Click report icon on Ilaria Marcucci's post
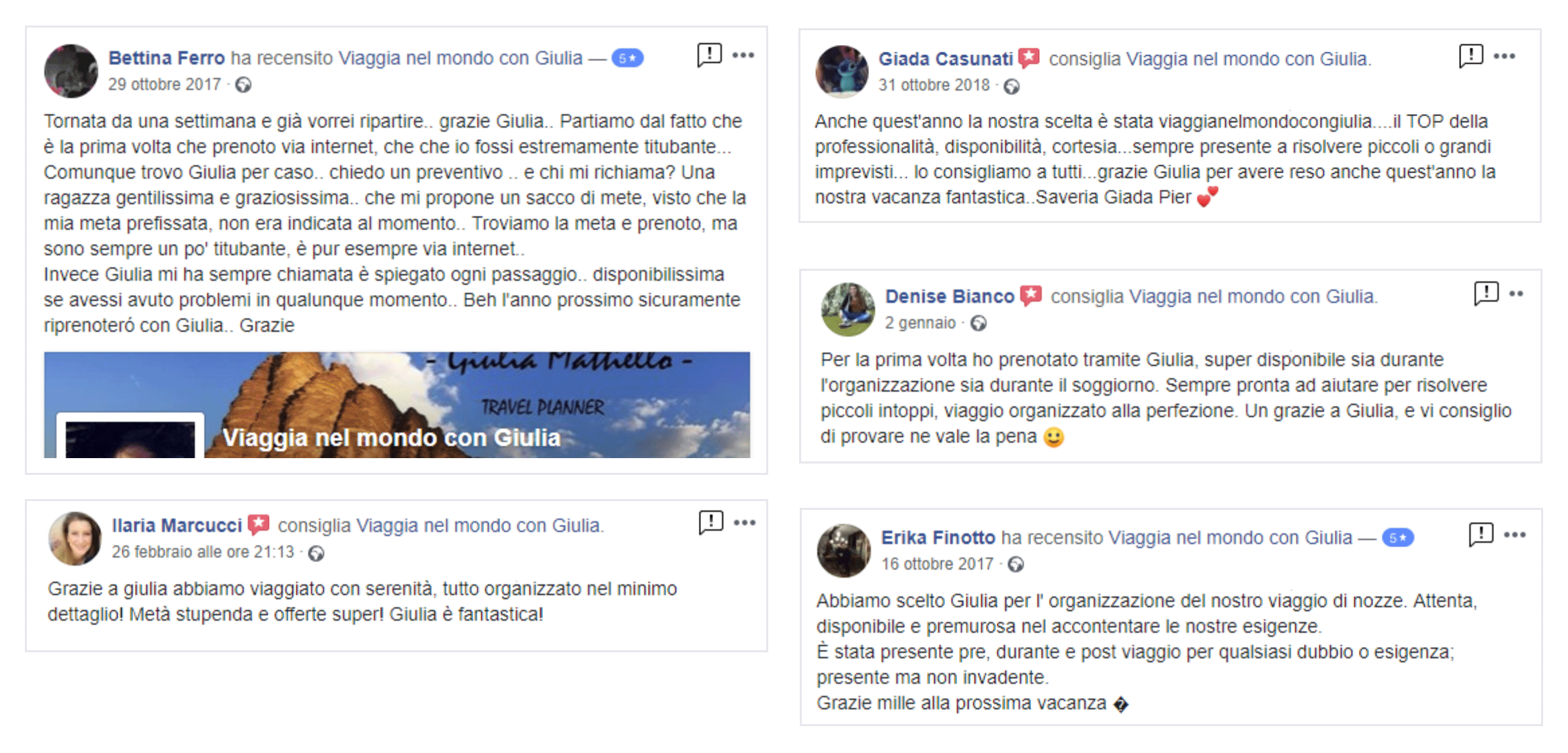 pyautogui.click(x=711, y=523)
